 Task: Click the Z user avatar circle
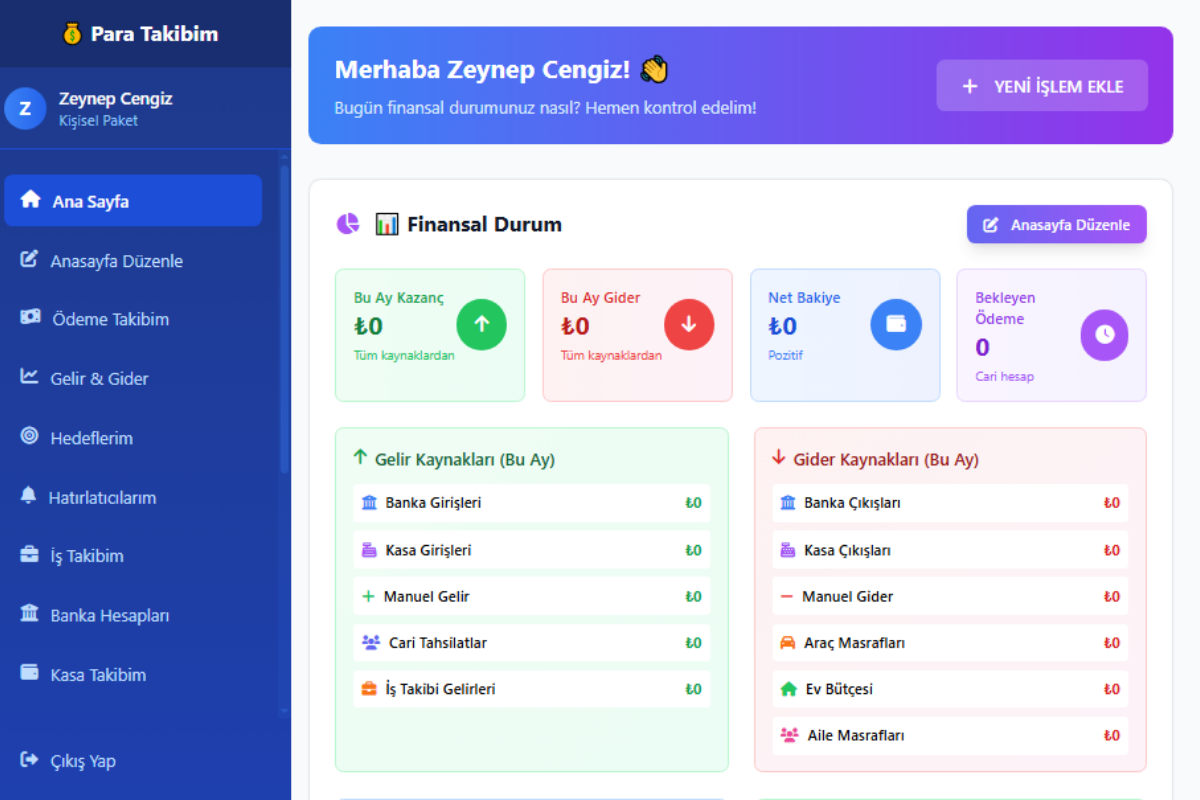pos(25,109)
